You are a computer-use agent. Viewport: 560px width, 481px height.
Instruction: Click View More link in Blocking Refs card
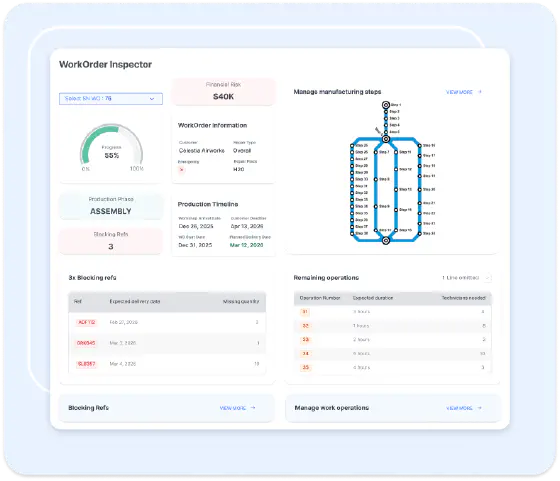(233, 408)
